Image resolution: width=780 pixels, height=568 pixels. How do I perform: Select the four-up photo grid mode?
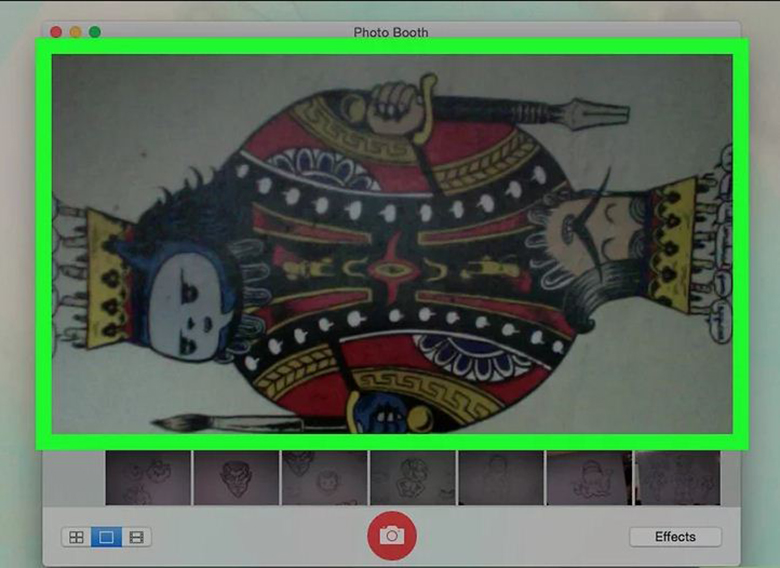[75, 537]
